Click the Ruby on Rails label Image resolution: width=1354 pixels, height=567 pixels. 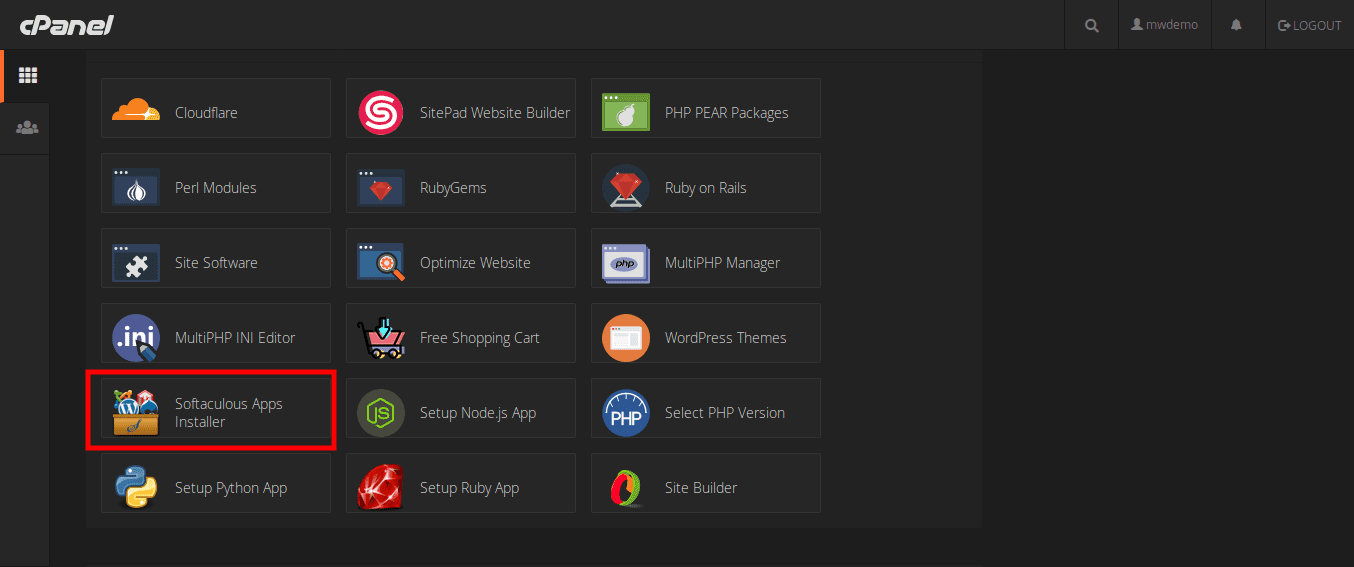coord(706,188)
